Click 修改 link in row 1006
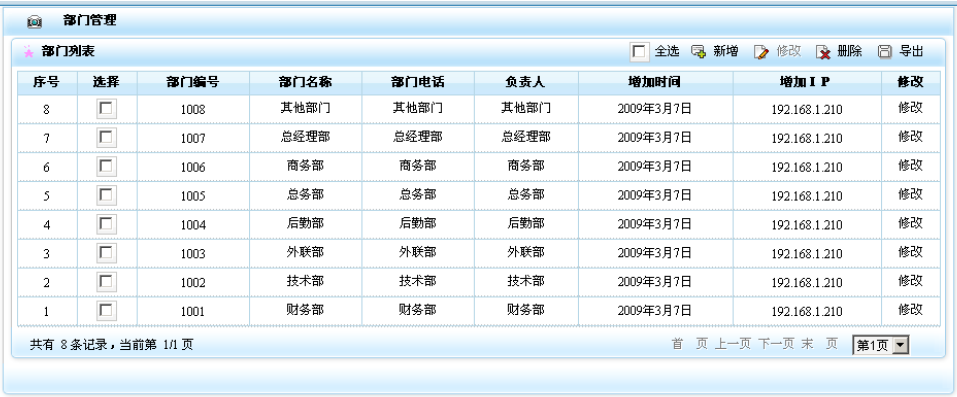The height and width of the screenshot is (397, 957). point(910,165)
